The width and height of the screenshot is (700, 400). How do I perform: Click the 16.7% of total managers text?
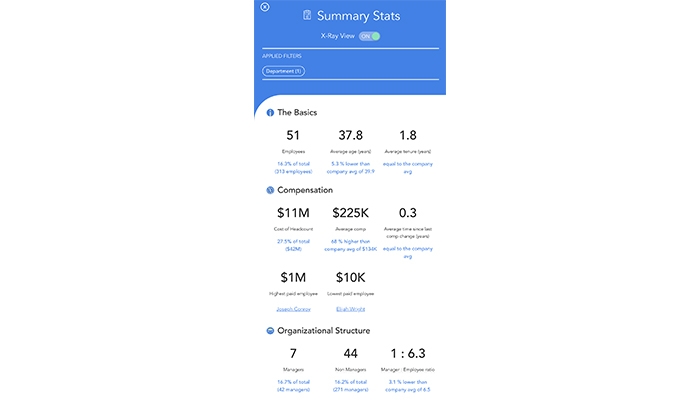point(293,386)
